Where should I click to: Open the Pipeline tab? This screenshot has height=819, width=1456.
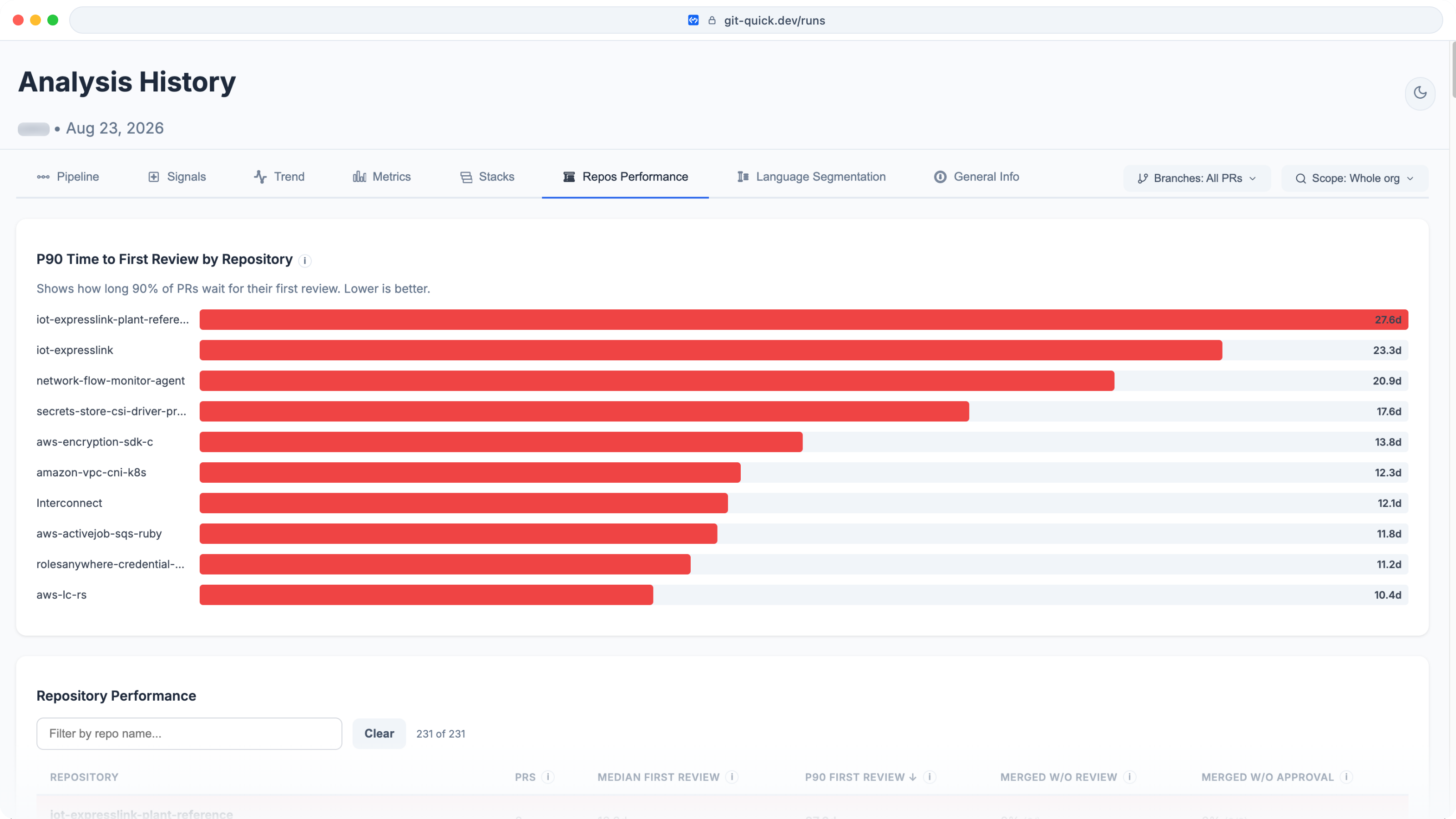click(x=68, y=177)
